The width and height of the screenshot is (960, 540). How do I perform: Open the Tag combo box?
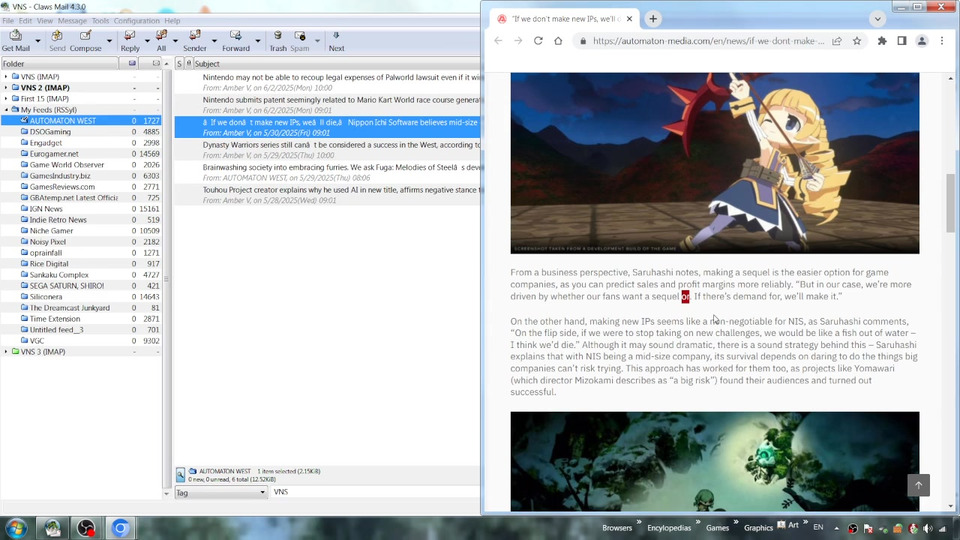(221, 492)
